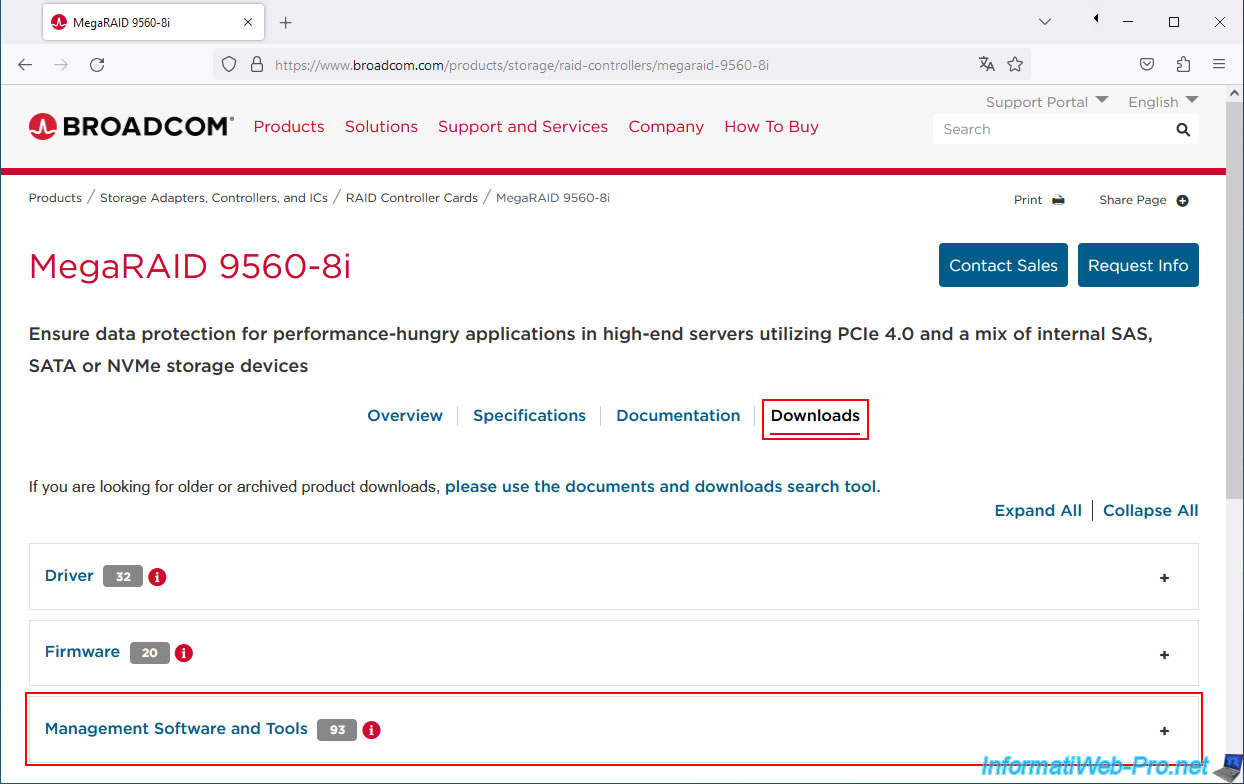
Task: Click the search magnifier icon
Action: tap(1183, 129)
